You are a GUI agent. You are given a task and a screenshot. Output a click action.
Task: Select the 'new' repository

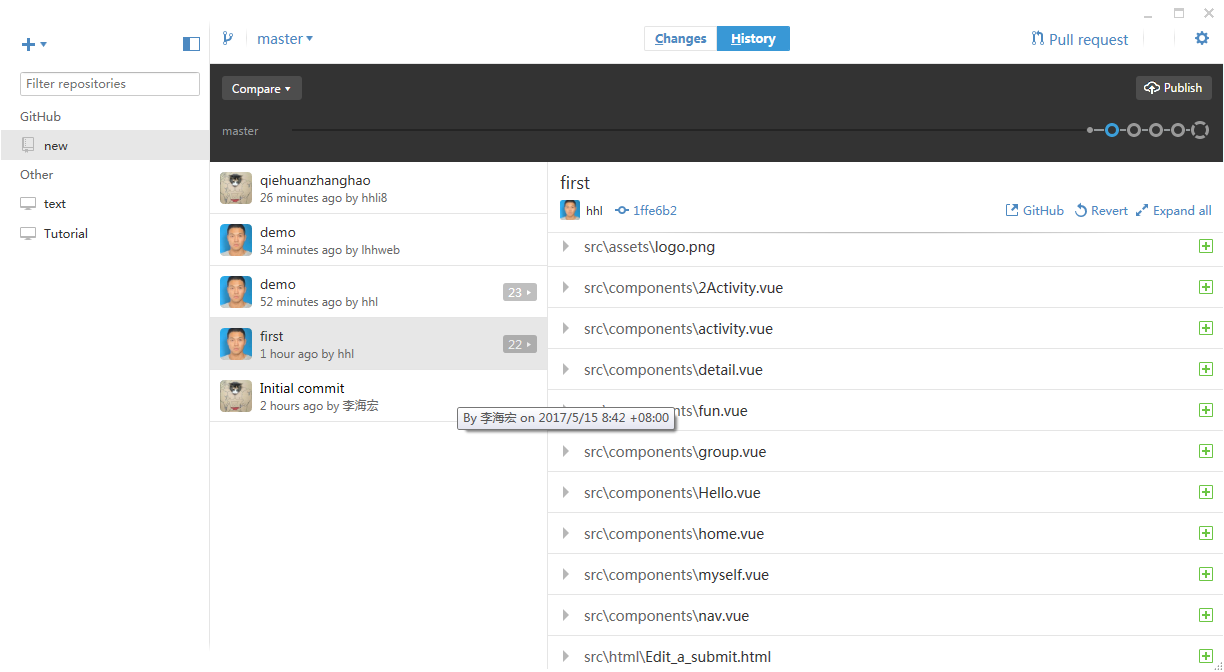pos(105,145)
